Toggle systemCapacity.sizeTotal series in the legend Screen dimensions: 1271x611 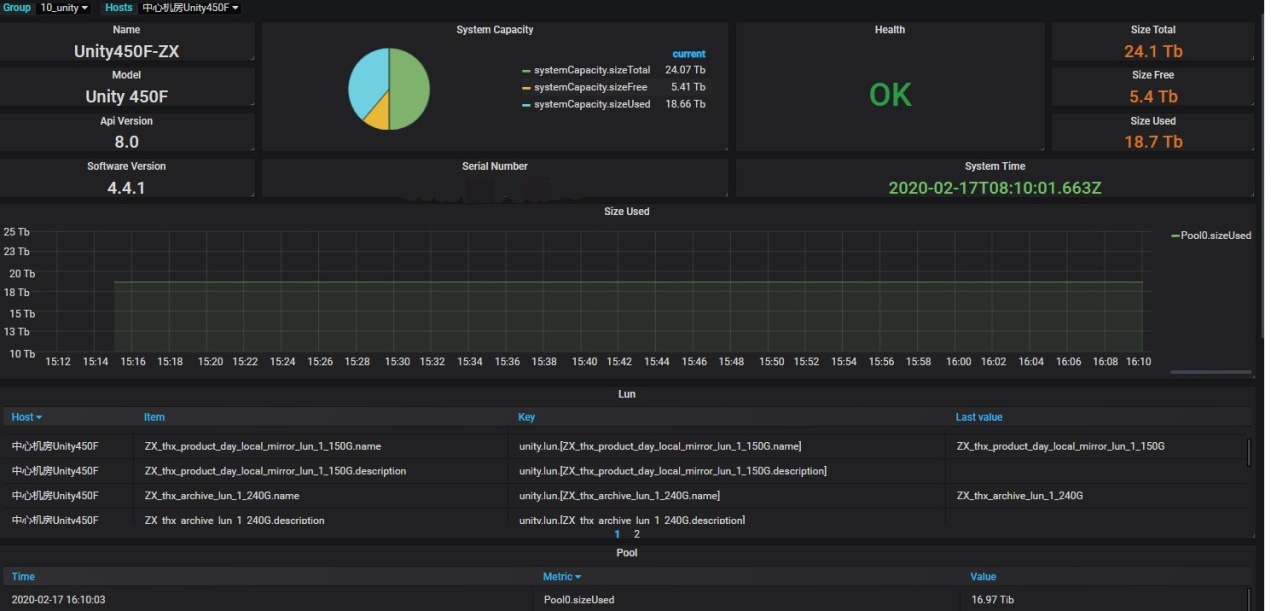click(x=592, y=71)
